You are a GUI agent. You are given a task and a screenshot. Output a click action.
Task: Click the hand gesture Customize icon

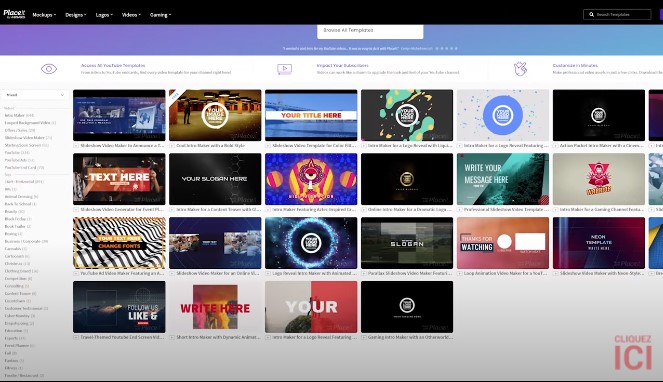point(521,69)
